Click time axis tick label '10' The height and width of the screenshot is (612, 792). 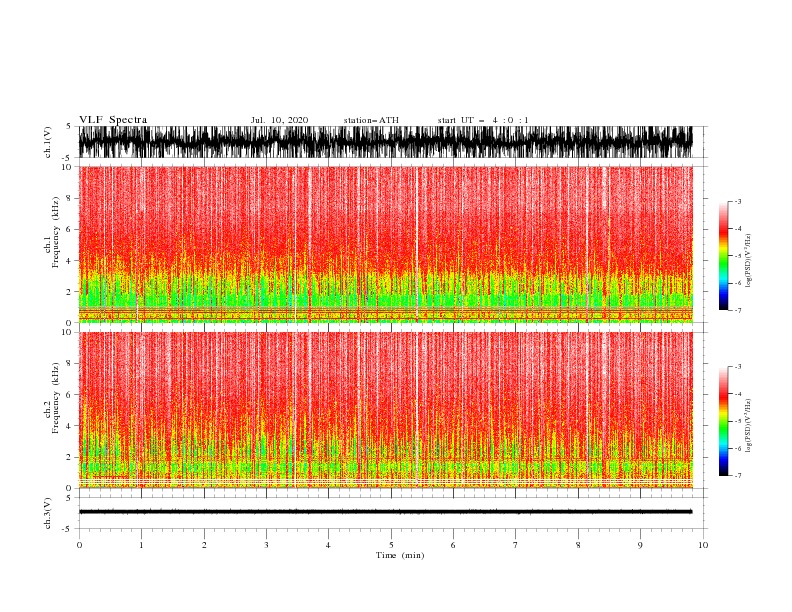coord(703,545)
